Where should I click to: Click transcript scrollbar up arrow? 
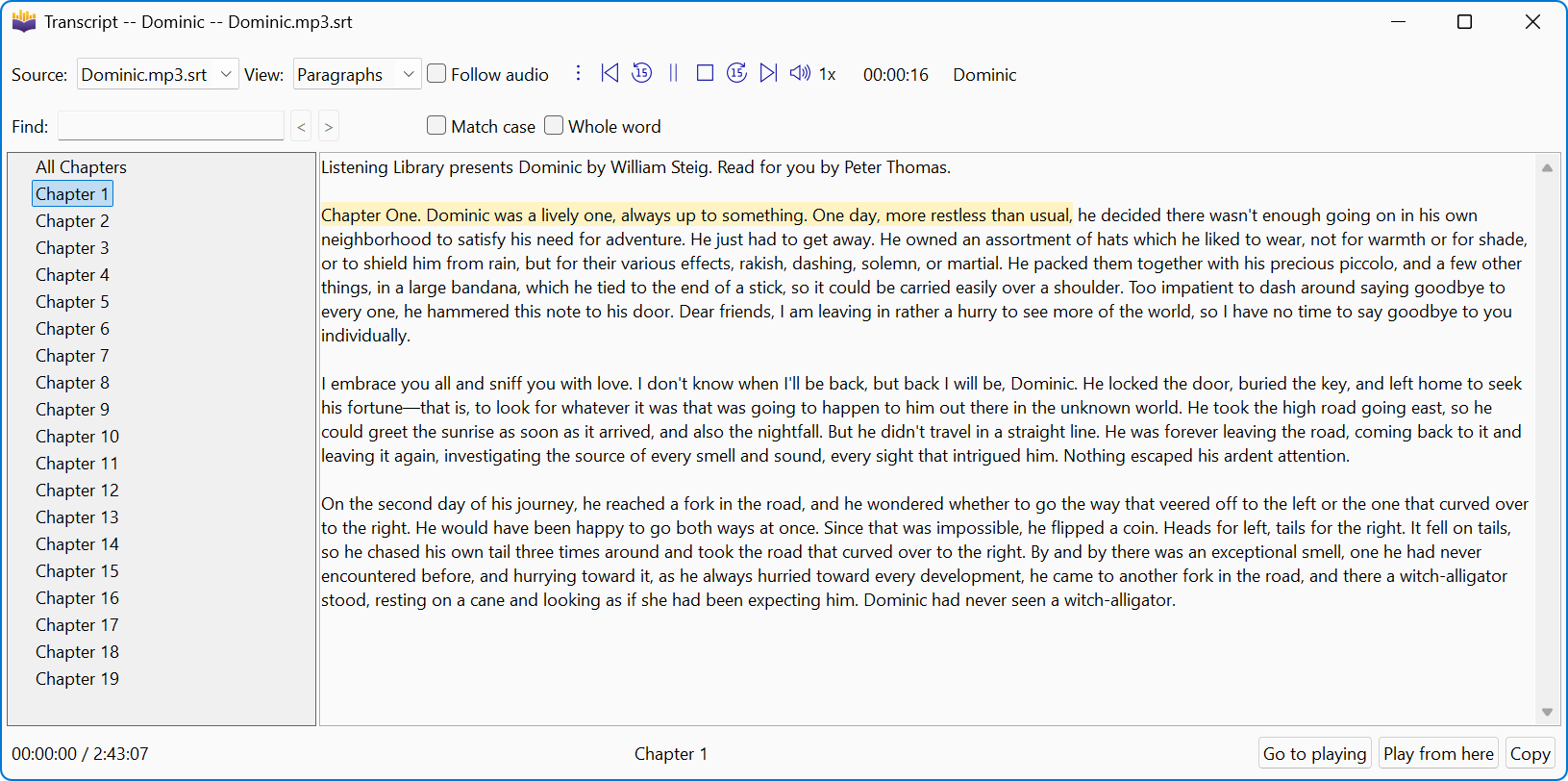tap(1547, 168)
